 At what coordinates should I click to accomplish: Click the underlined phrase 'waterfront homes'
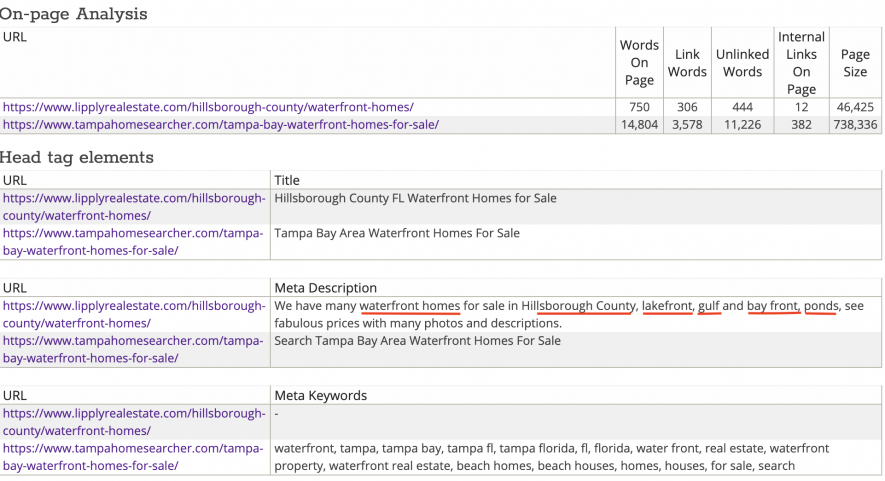pyautogui.click(x=410, y=306)
